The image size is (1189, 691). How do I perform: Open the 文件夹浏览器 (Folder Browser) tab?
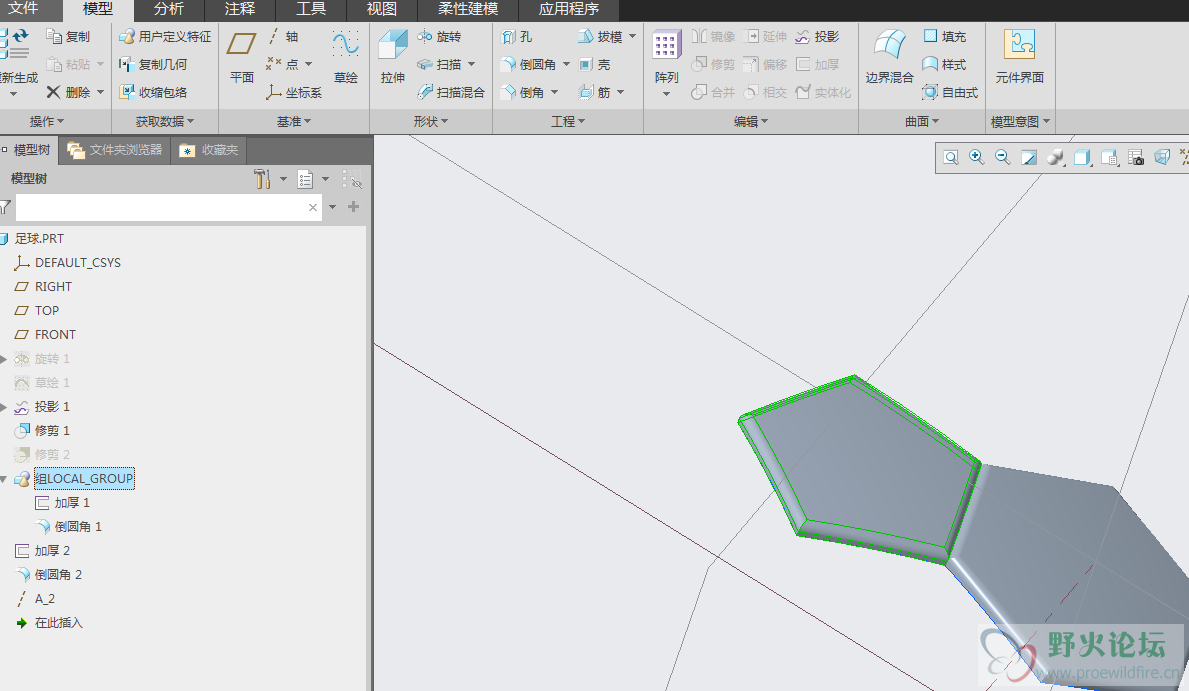point(115,149)
